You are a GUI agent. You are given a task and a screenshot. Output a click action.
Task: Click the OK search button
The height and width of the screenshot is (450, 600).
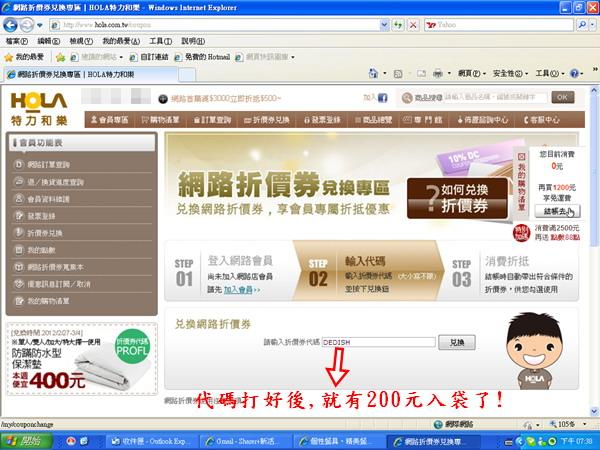click(562, 98)
